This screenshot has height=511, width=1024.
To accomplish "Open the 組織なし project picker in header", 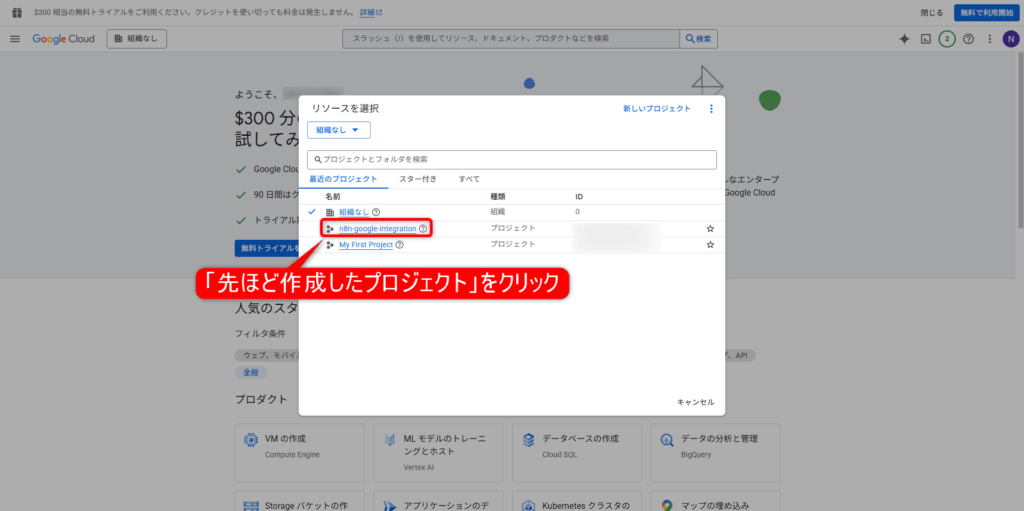I will [137, 39].
